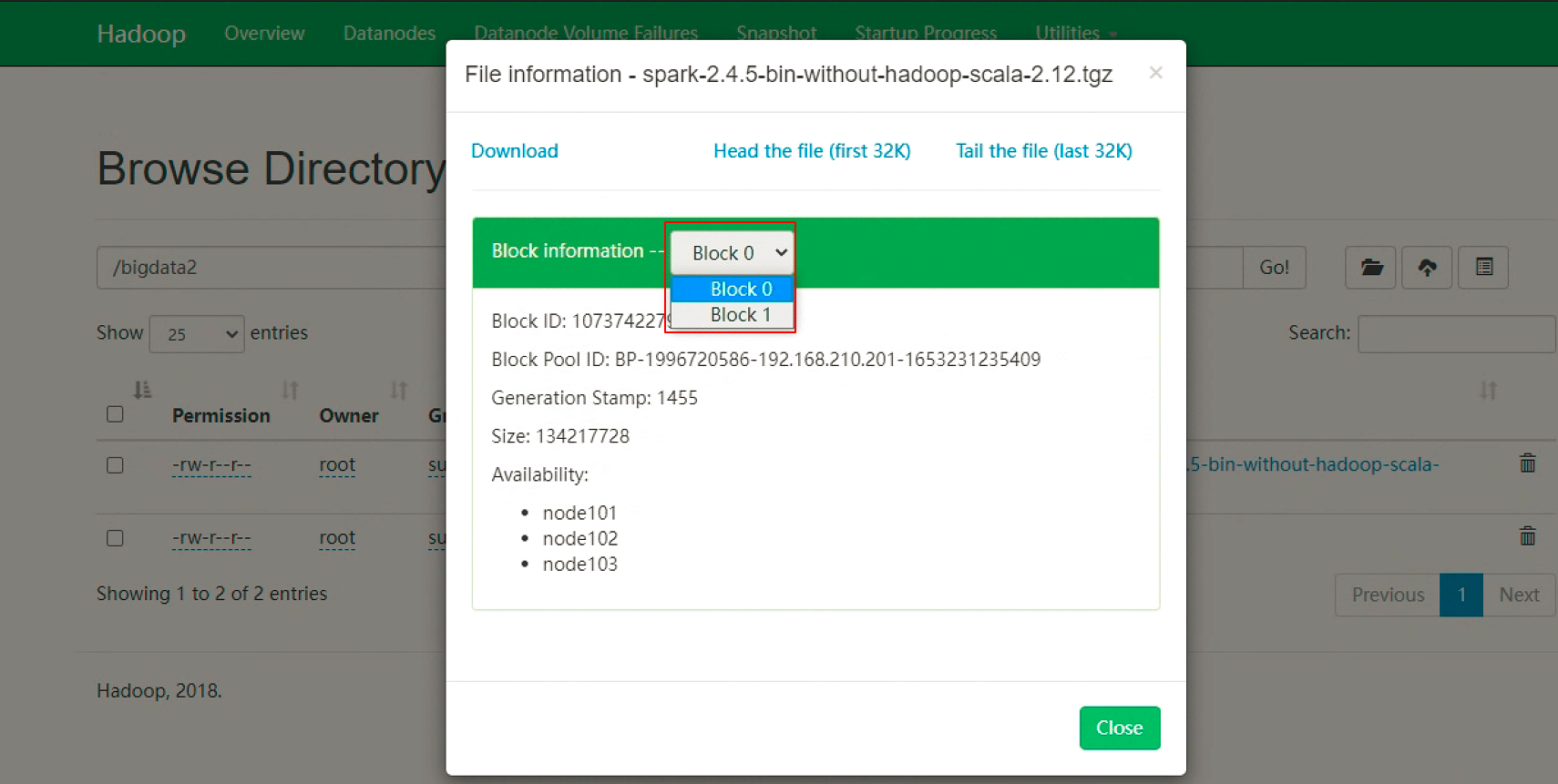Click the File information dialog title

788,75
